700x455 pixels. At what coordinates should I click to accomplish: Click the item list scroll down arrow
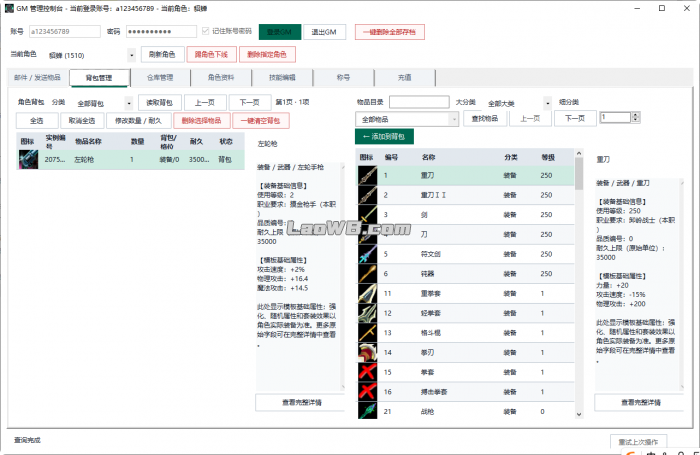(579, 414)
